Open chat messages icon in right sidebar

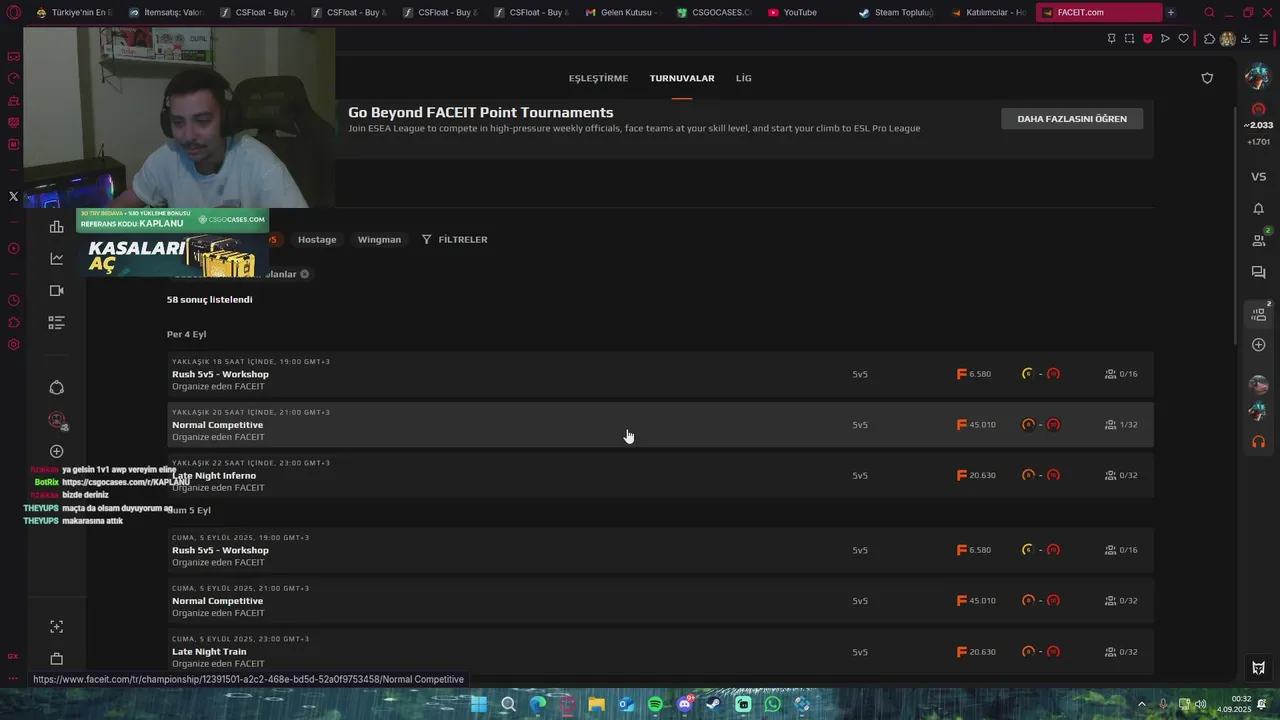tap(1258, 272)
